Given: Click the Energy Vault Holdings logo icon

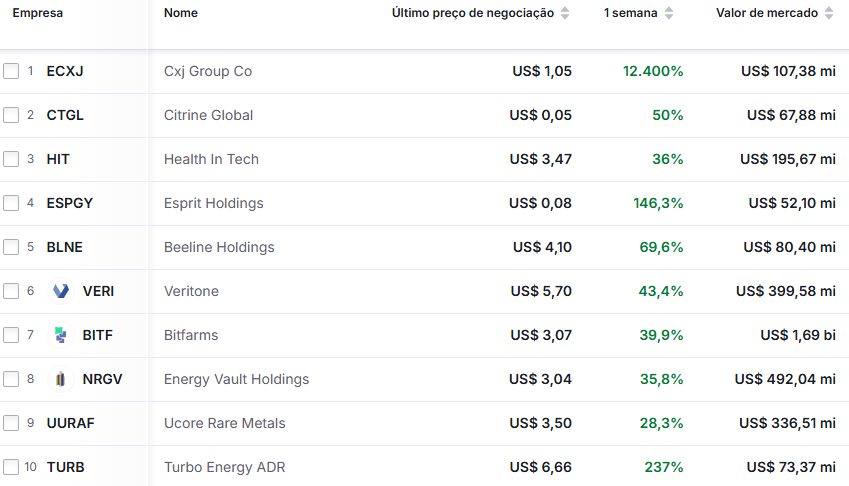Looking at the screenshot, I should [x=61, y=379].
